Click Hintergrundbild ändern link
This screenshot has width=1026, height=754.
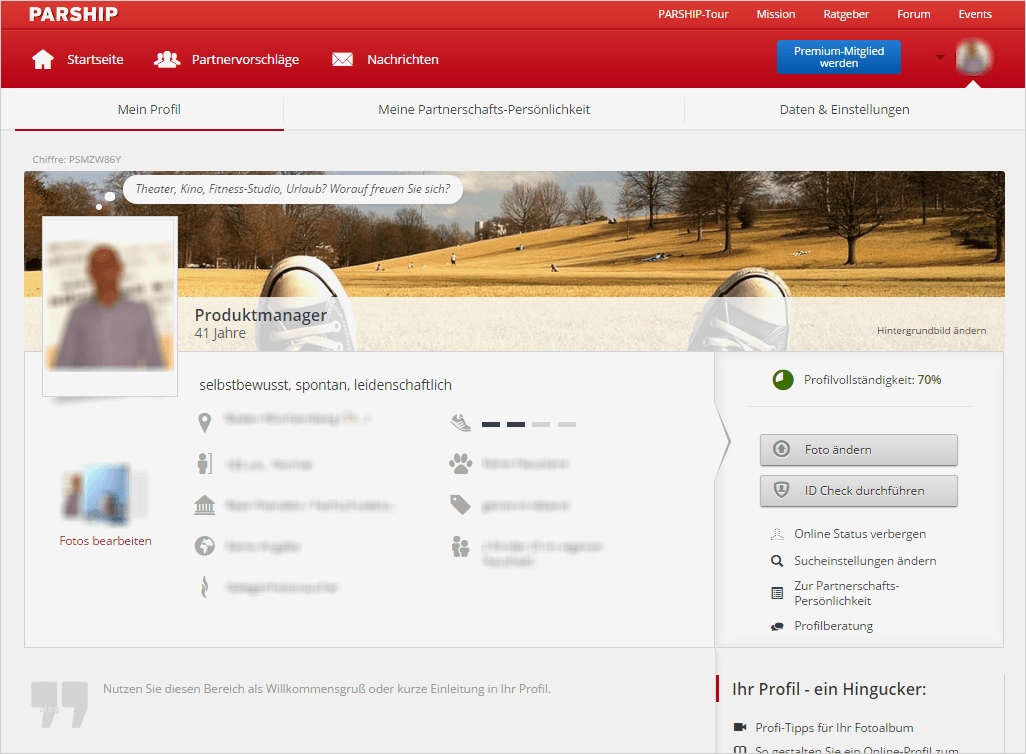(x=931, y=331)
